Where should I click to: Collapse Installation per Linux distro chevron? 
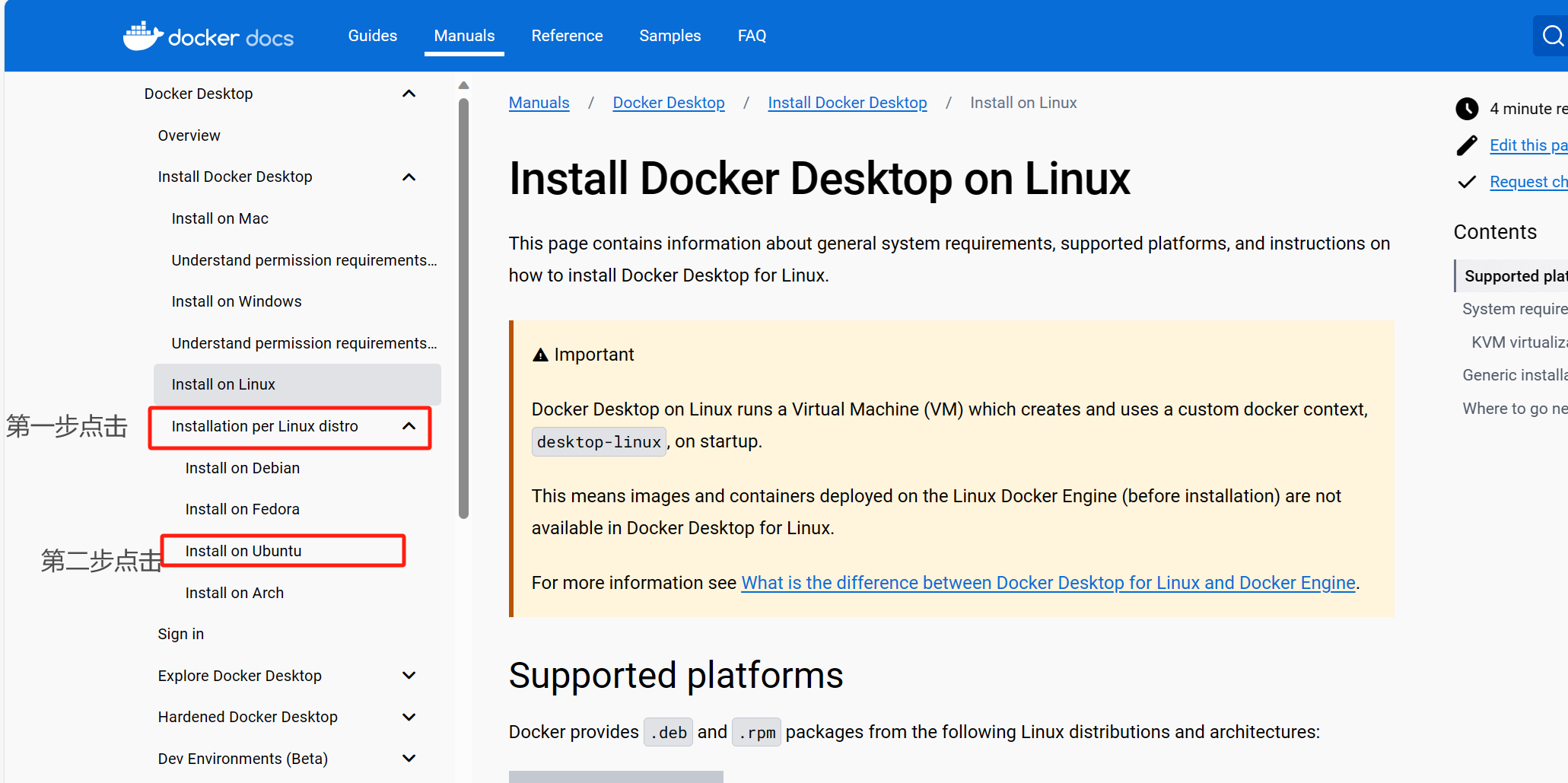409,426
